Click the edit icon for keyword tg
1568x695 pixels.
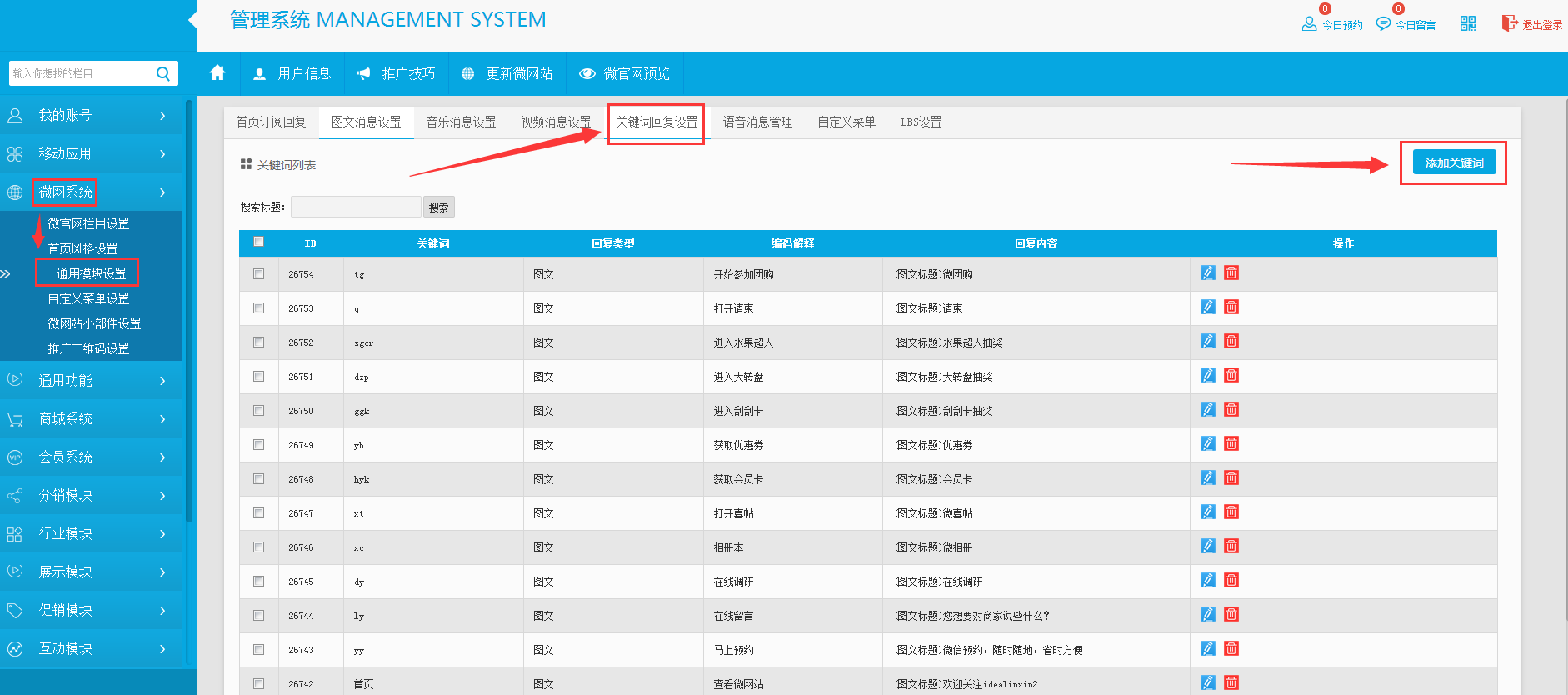click(x=1207, y=272)
